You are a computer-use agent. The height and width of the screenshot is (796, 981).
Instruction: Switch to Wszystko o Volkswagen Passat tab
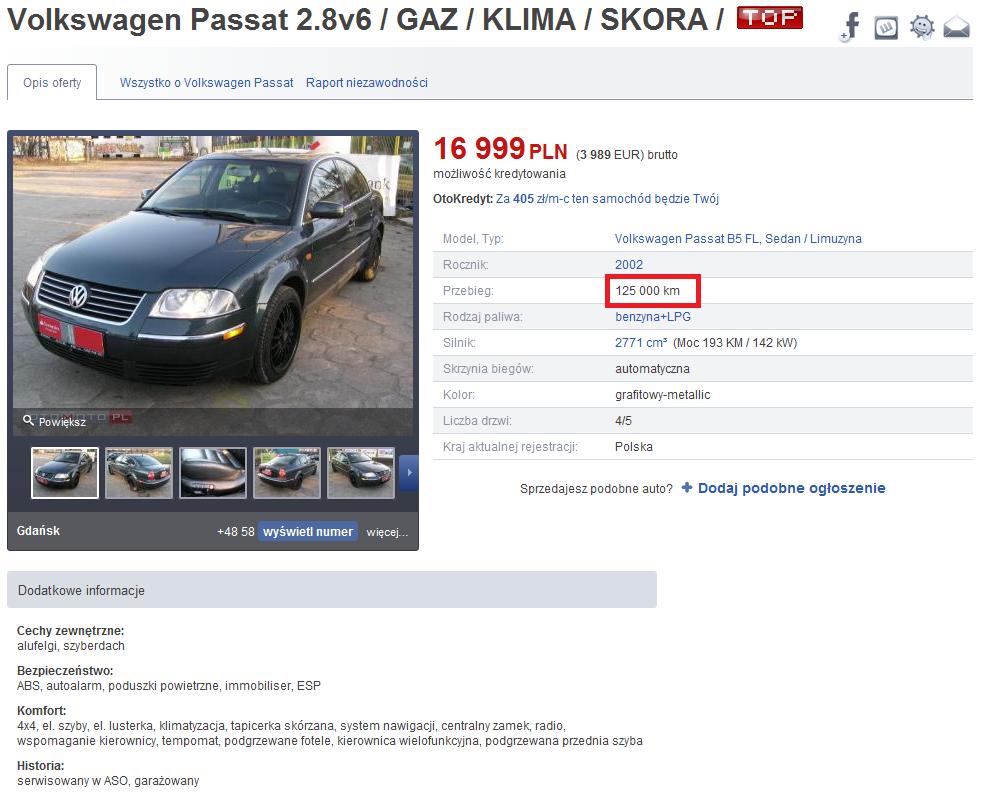point(206,83)
